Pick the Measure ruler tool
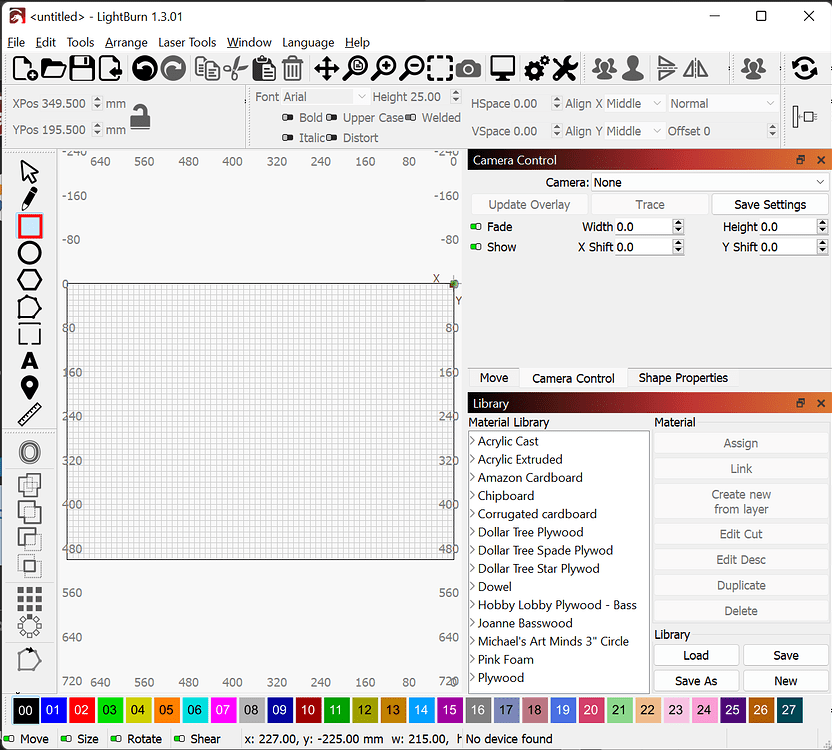The height and width of the screenshot is (750, 832). point(30,415)
